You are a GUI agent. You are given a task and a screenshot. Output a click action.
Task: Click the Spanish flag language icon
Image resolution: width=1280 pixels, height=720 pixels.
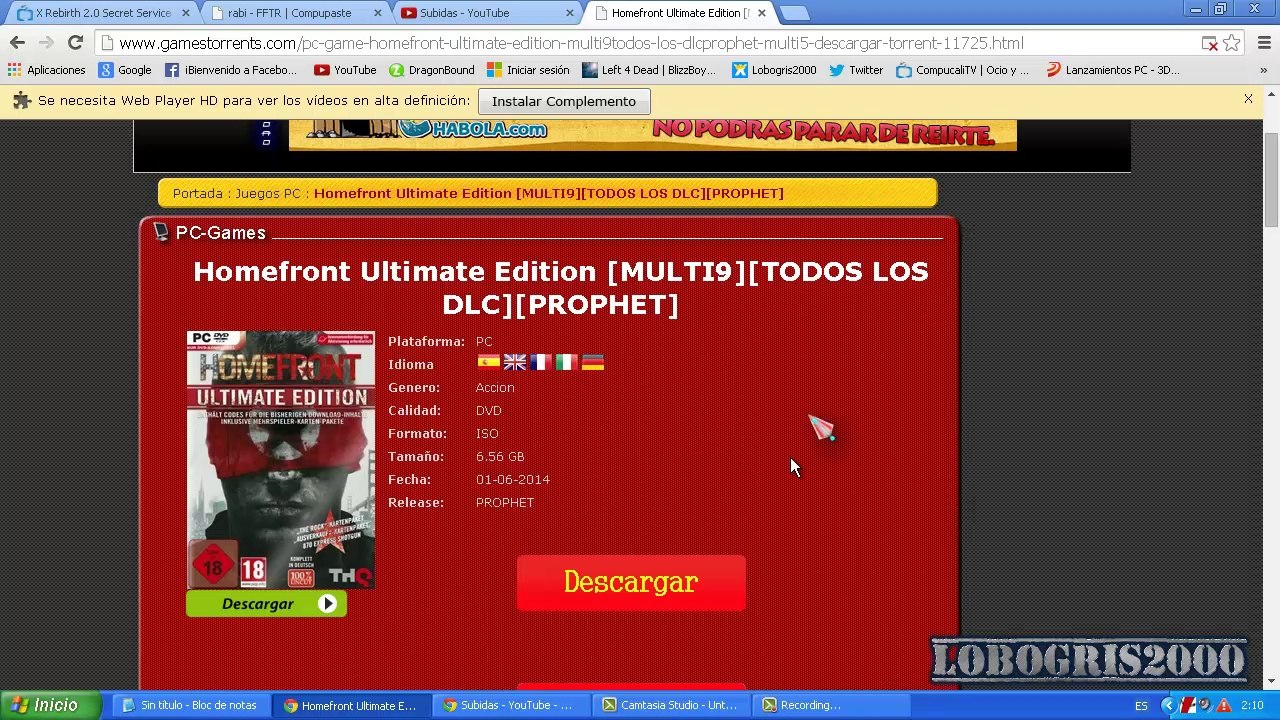coord(488,362)
